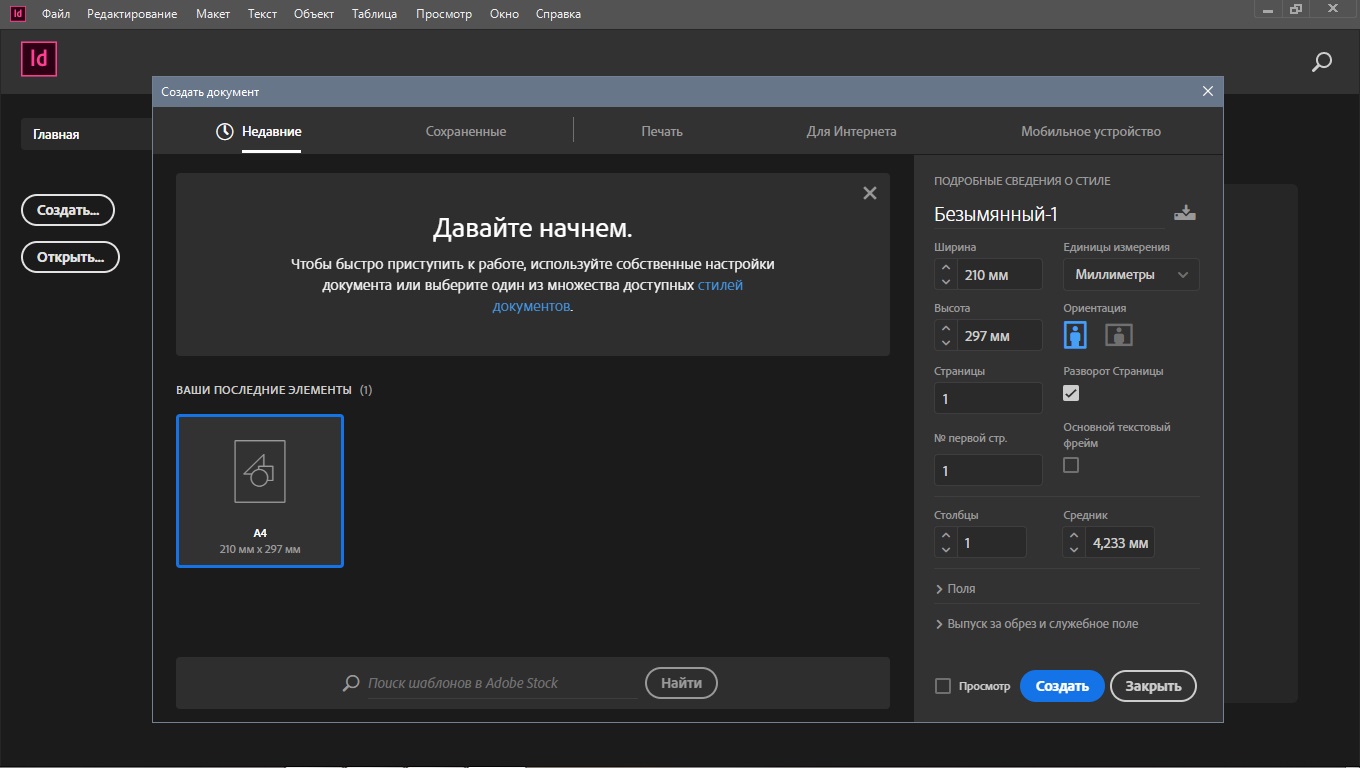Viewport: 1360px width, 768px height.
Task: Enable the Основной текстовый фрейм checkbox
Action: 1071,465
